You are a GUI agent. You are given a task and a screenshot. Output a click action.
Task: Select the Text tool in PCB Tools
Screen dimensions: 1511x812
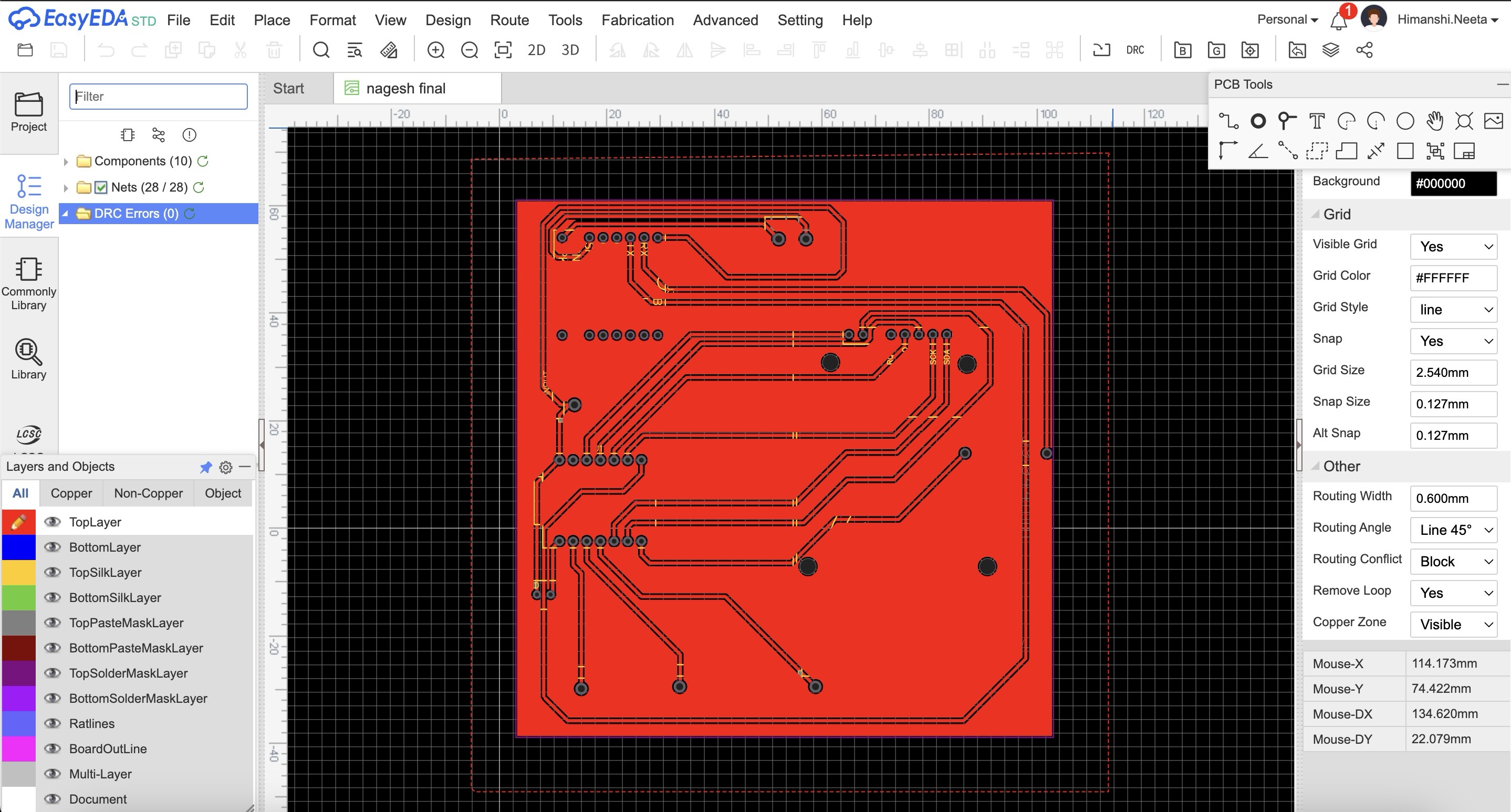click(x=1317, y=121)
